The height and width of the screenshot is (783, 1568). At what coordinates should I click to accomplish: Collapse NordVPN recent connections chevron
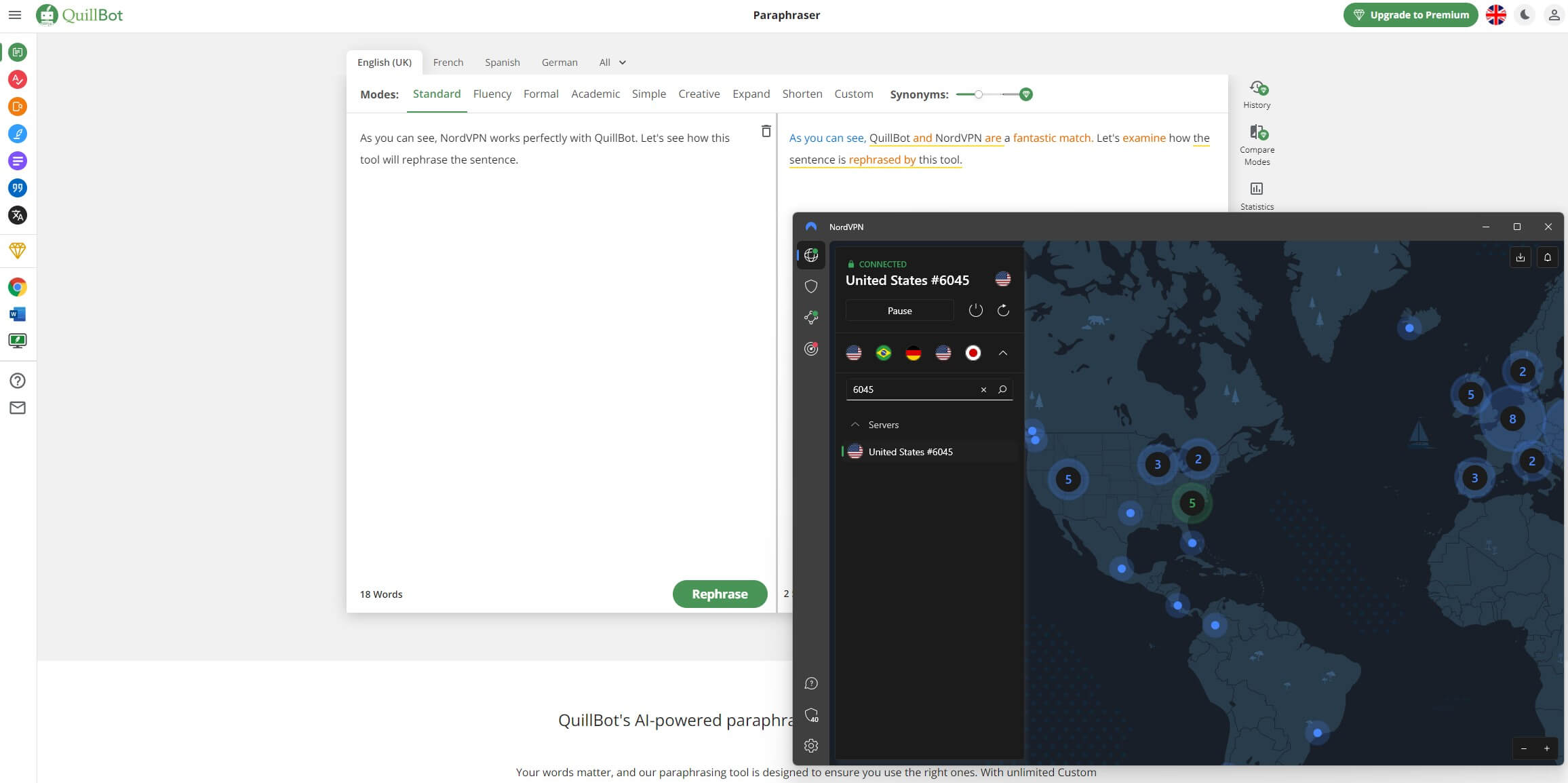[1003, 353]
